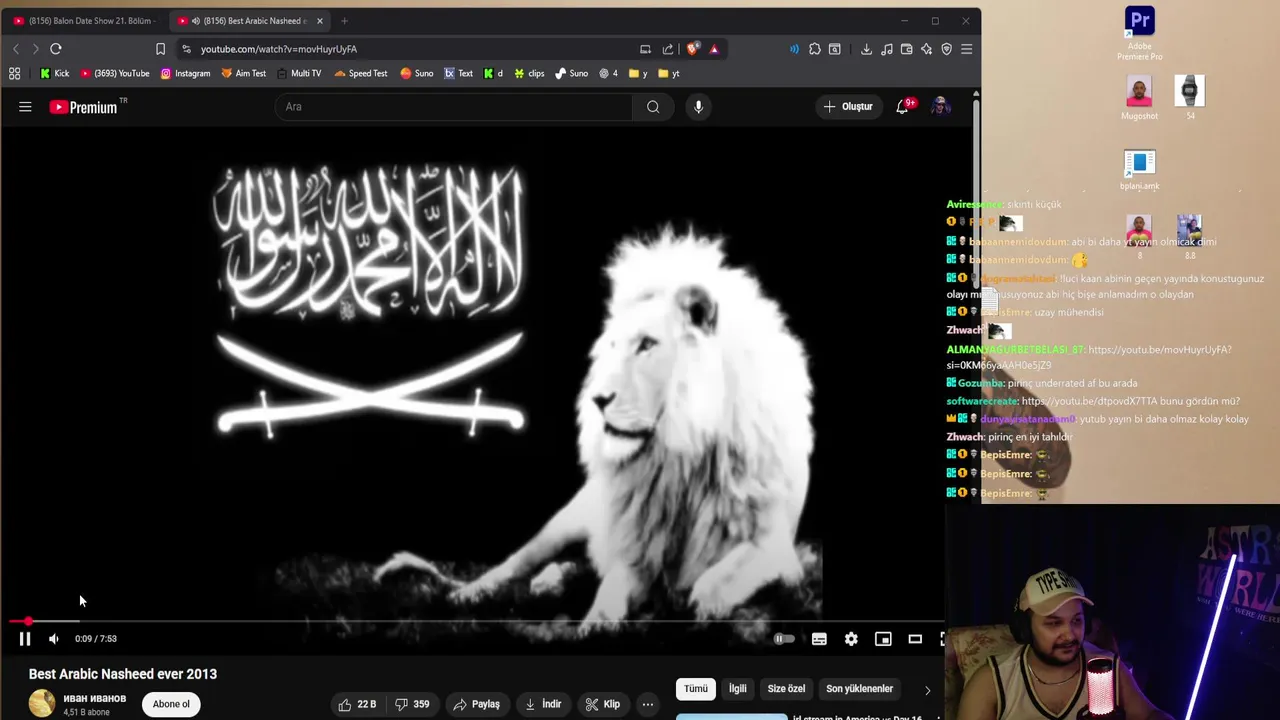Screen dimensions: 1280x720
Task: Open the Instagram bookmark
Action: coord(185,73)
